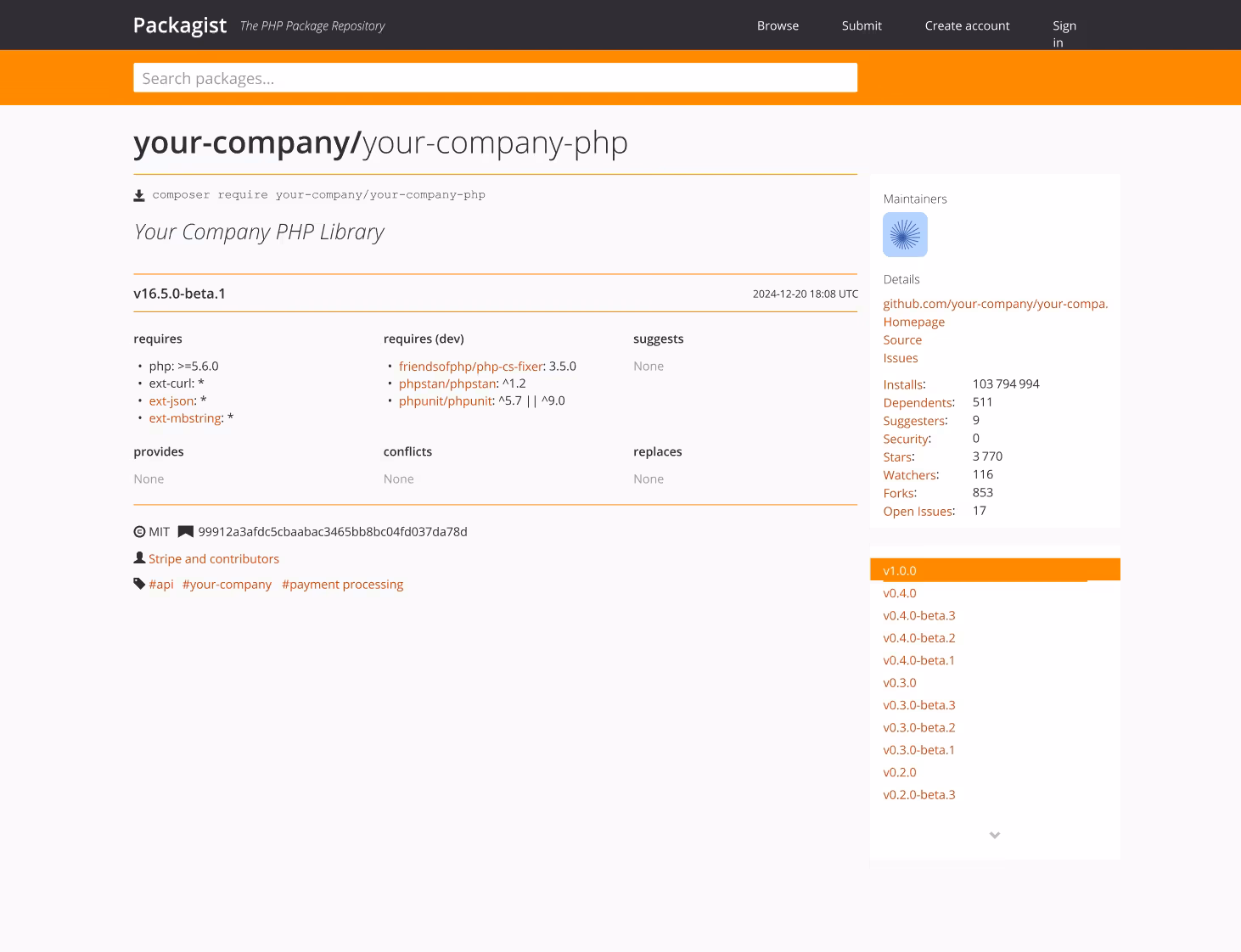
Task: Open the phpunit/phpunit package link
Action: [x=446, y=401]
